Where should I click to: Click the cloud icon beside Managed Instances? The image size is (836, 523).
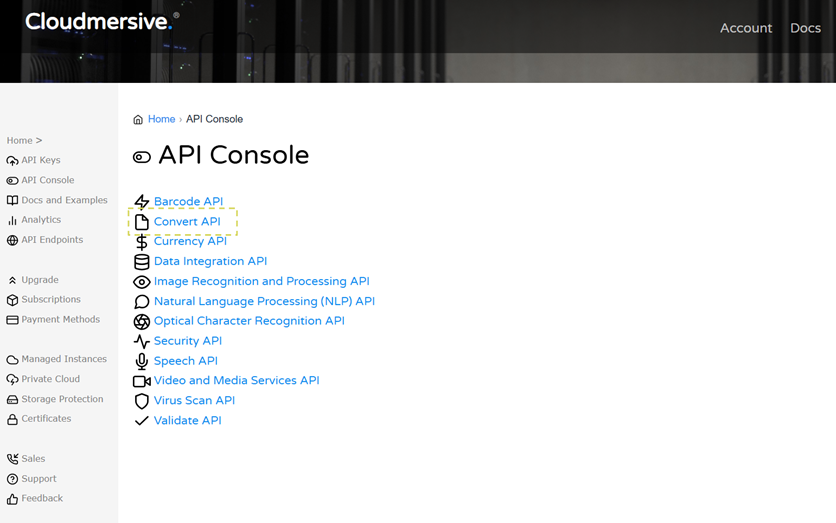(12, 360)
